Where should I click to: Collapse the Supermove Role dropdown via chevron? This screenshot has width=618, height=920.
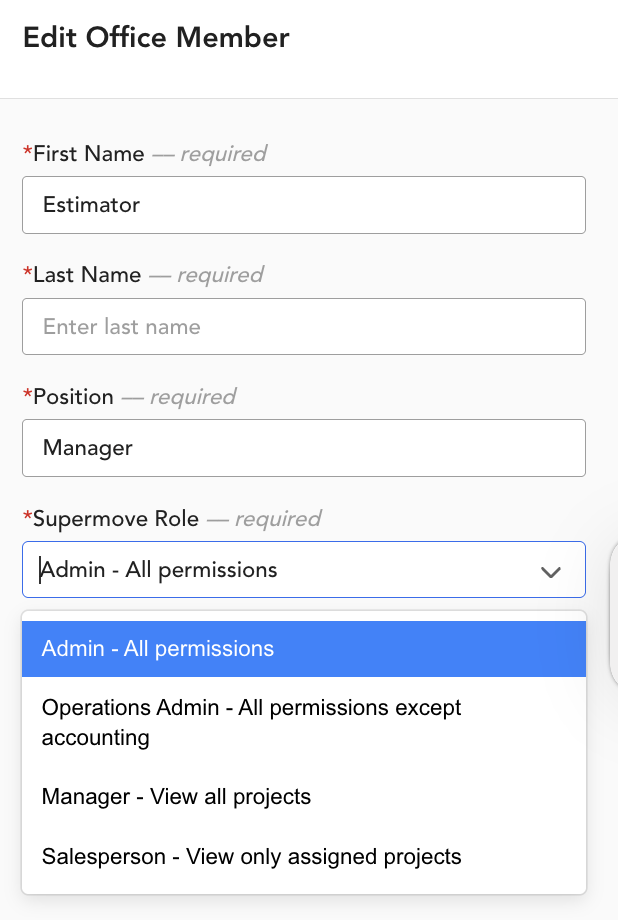pos(551,571)
